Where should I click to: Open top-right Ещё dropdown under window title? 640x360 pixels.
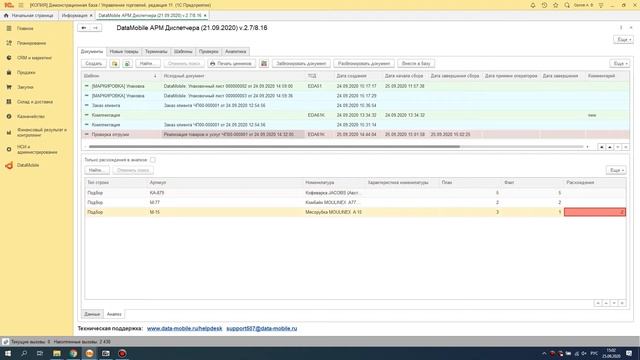(623, 40)
